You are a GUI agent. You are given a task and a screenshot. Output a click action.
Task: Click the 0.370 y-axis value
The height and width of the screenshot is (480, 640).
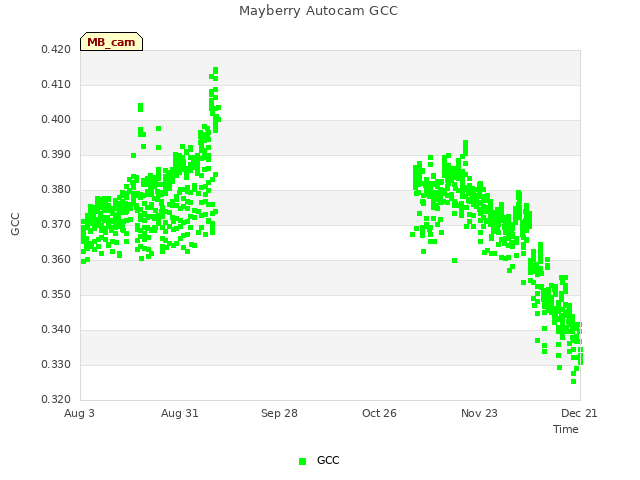[x=56, y=224]
